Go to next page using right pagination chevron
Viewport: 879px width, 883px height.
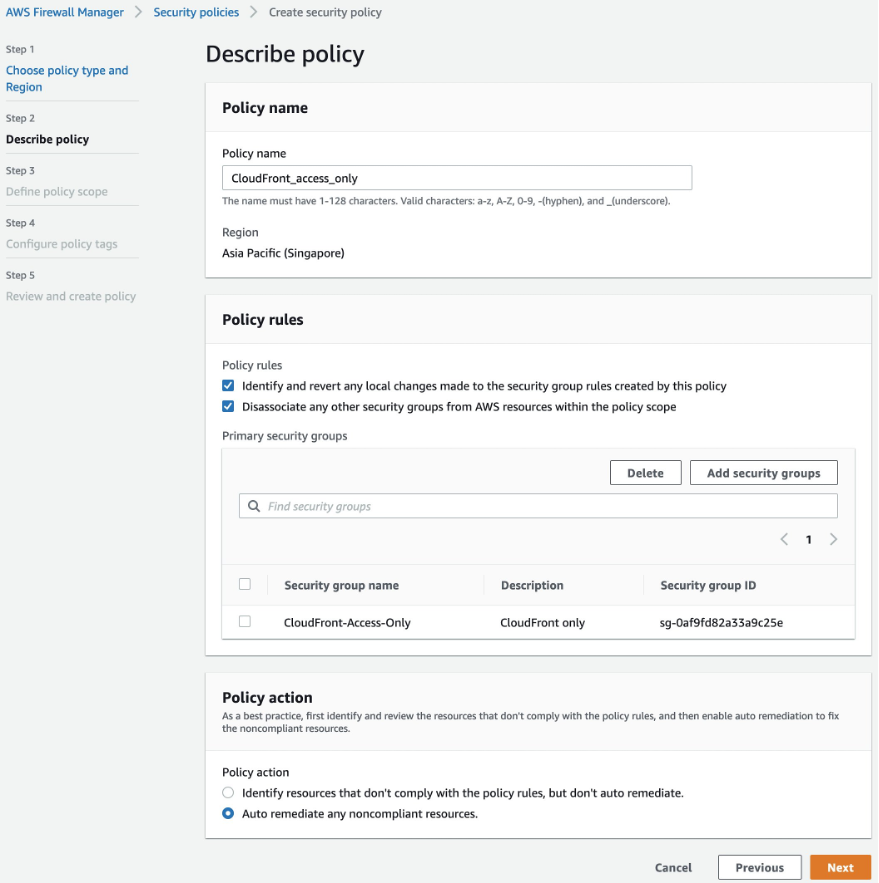click(833, 539)
